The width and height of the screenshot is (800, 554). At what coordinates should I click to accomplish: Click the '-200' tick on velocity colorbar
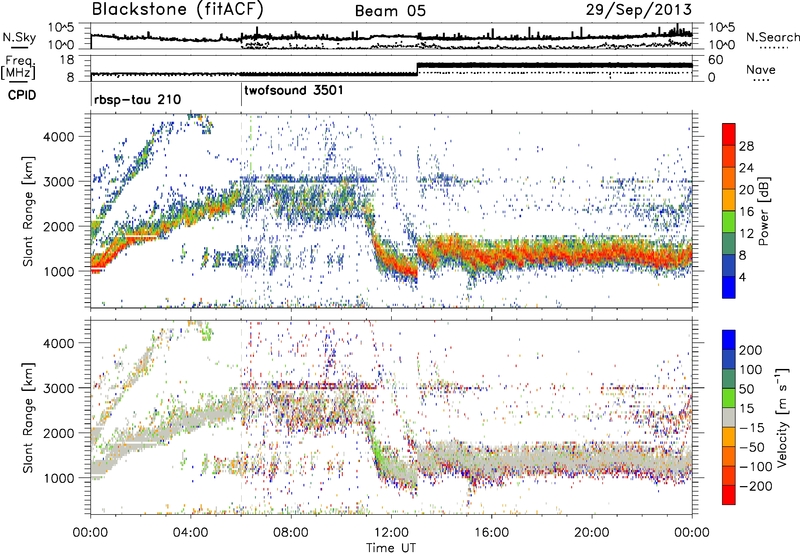click(x=756, y=486)
